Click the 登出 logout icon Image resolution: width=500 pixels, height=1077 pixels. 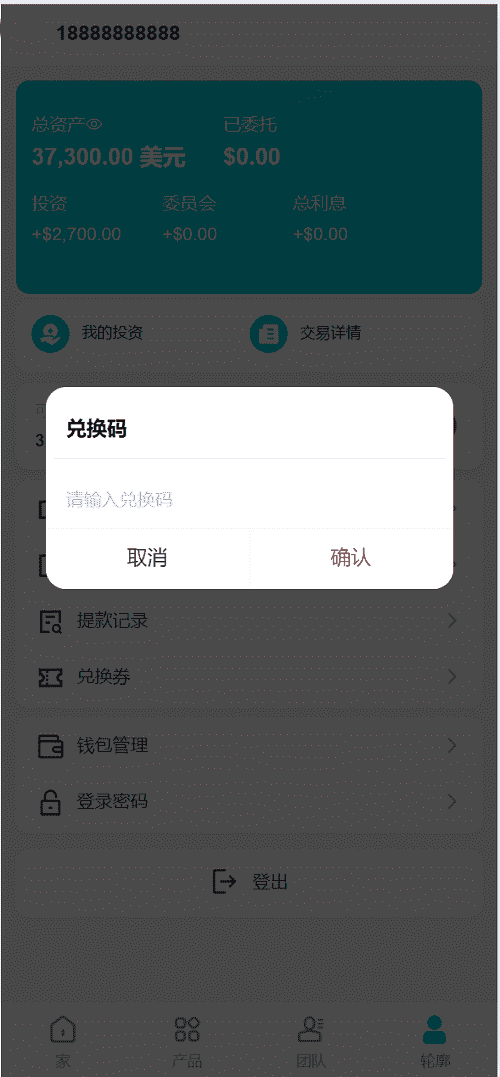tap(225, 881)
